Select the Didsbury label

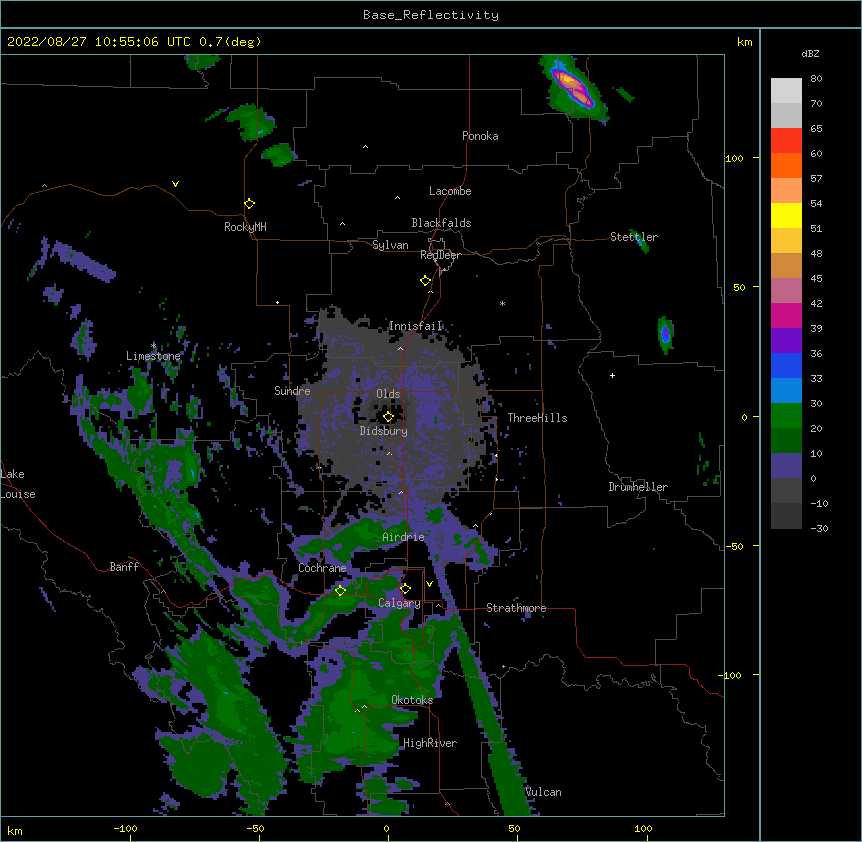tap(384, 431)
